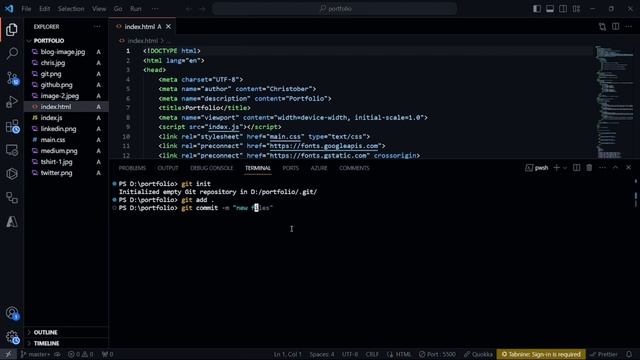
Task: Open the Azure view in activity bar
Action: (12, 222)
